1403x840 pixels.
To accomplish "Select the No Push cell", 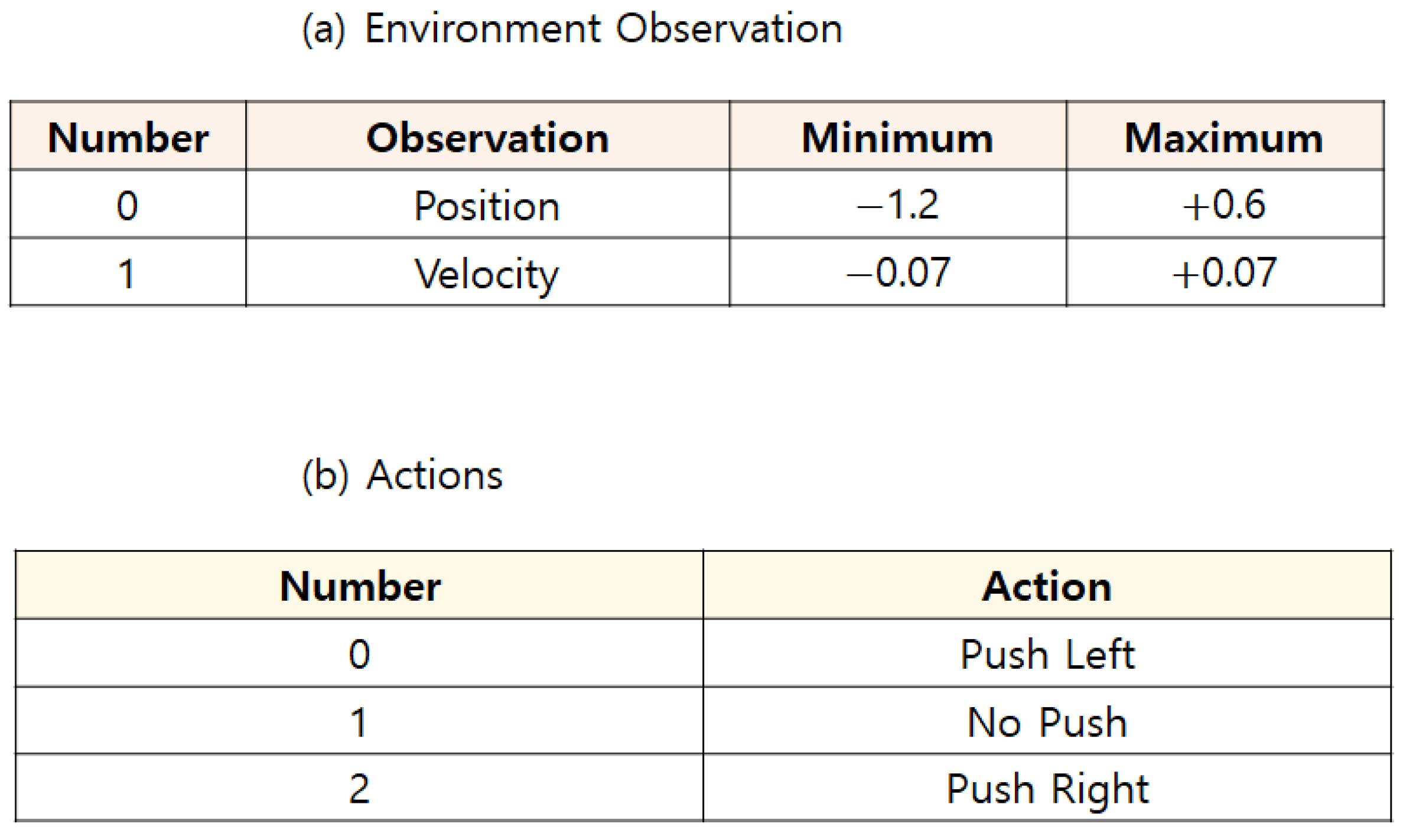I will (x=1047, y=722).
